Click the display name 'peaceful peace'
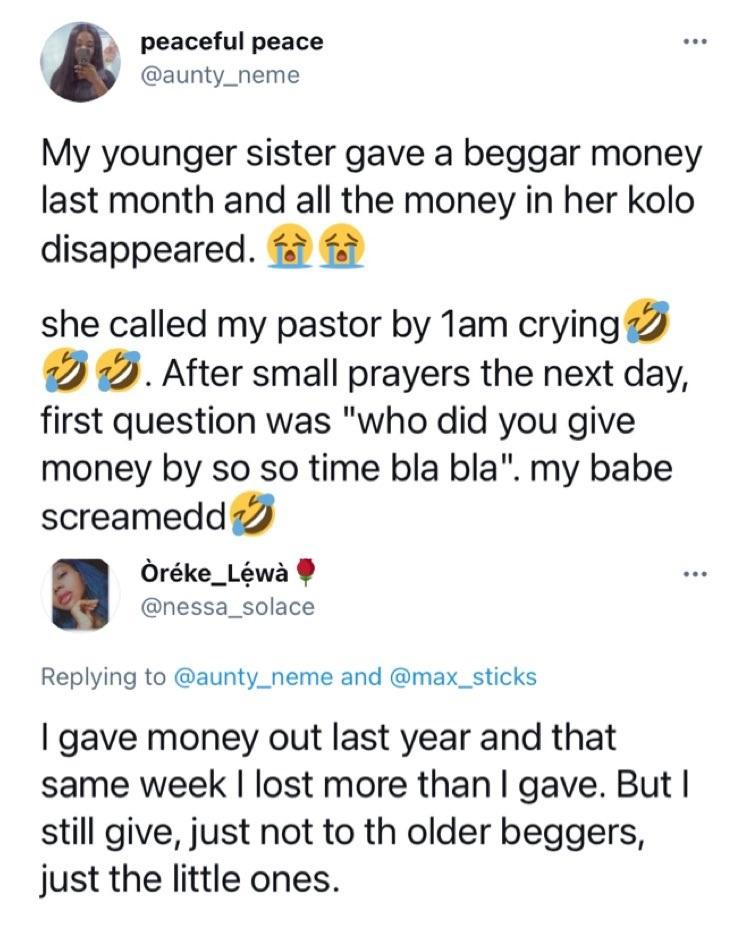 point(232,43)
